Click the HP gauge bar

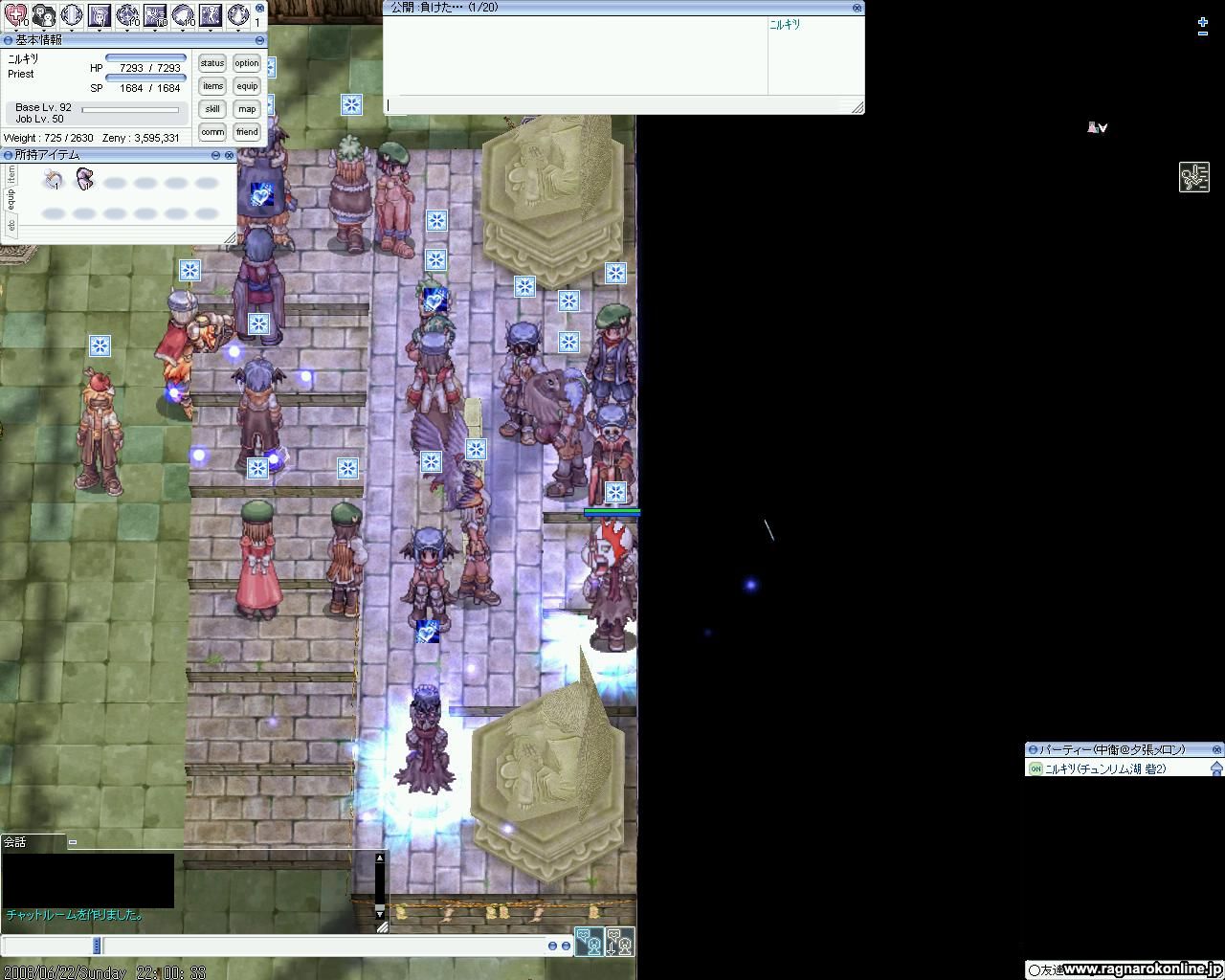(x=145, y=57)
